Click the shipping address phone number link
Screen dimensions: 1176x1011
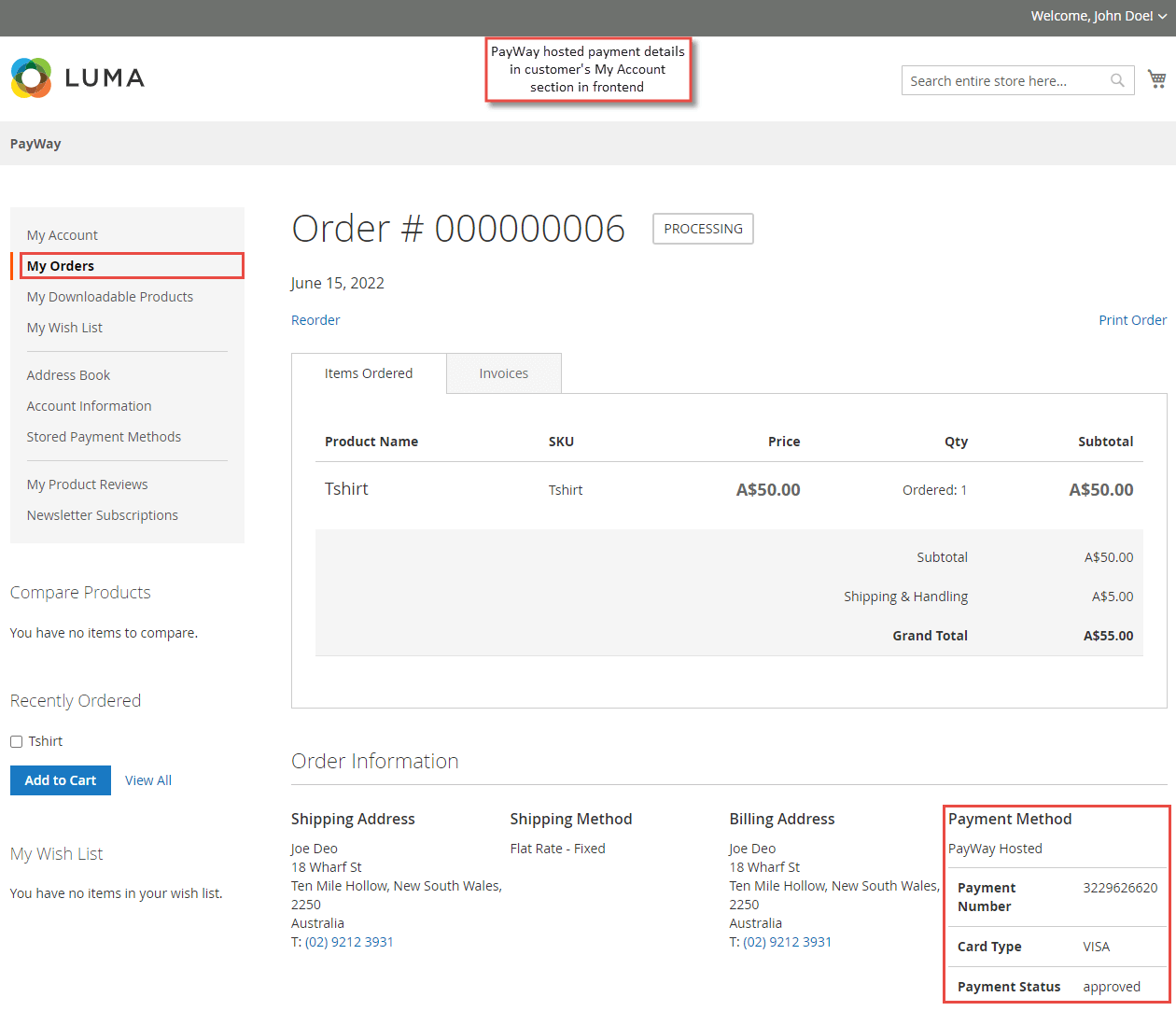tap(349, 942)
